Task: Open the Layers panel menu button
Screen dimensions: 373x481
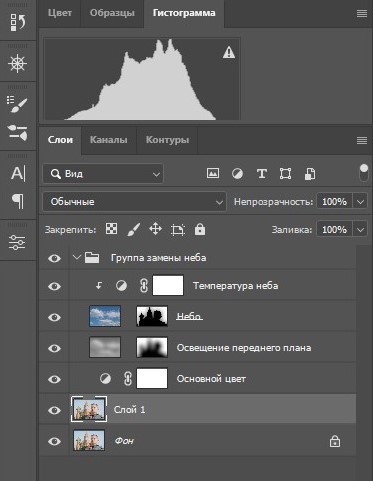Action: click(x=362, y=140)
